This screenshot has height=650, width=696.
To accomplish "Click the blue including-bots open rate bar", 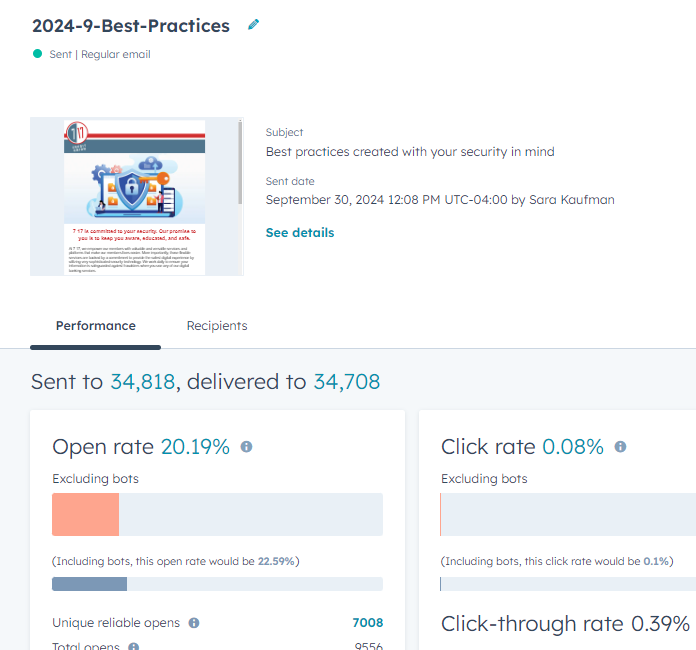I will (89, 584).
